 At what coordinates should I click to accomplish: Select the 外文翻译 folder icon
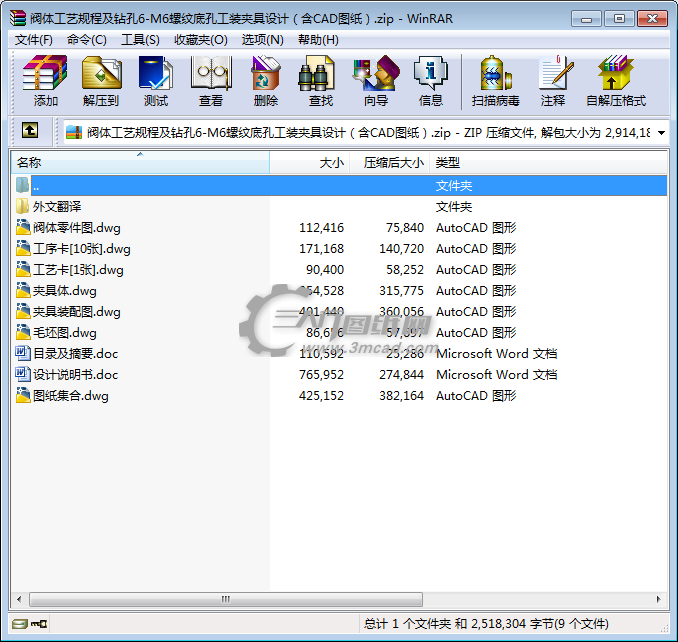[22, 206]
